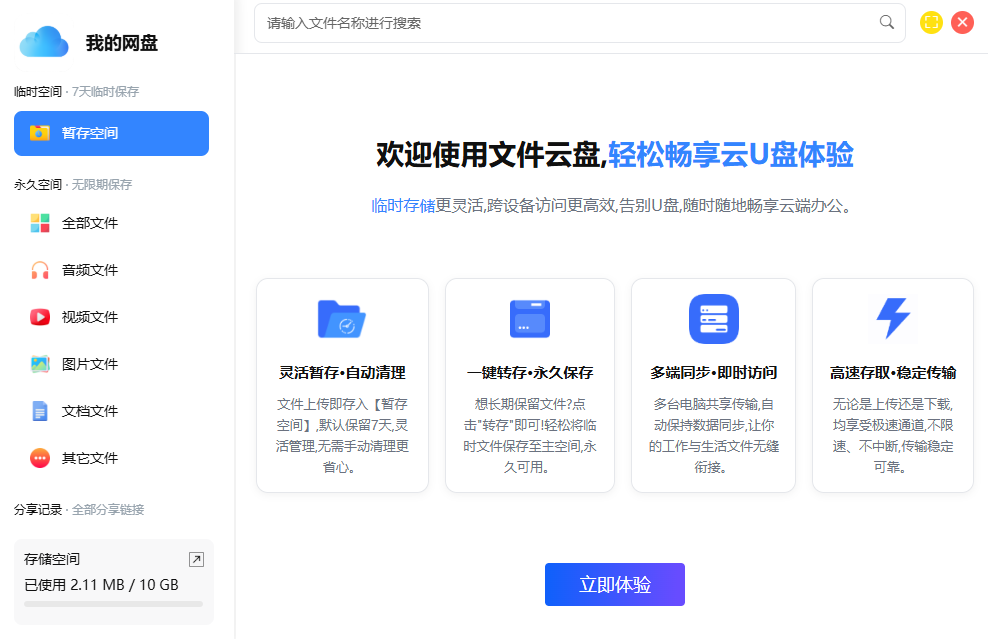Click the yellow fullscreen window icon
Screen dimensions: 988x639
(x=931, y=22)
